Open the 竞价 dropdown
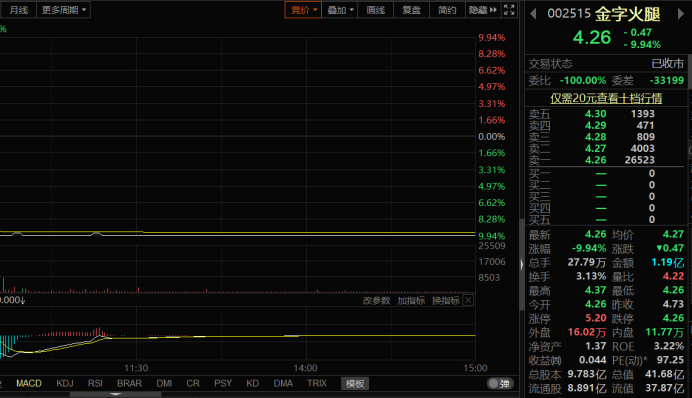This screenshot has height=398, width=692. [x=303, y=10]
